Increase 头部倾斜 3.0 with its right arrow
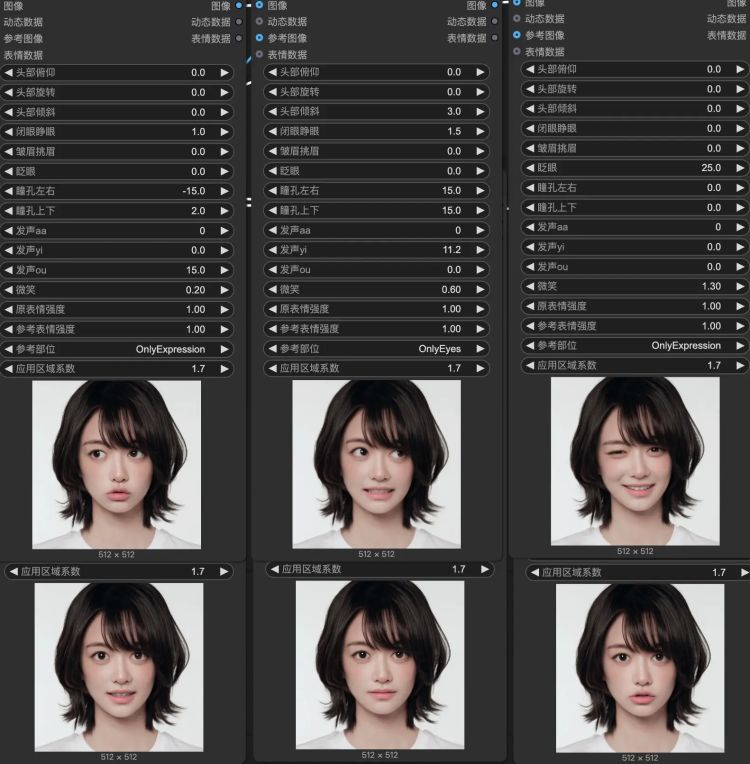Image resolution: width=750 pixels, height=764 pixels. click(480, 111)
